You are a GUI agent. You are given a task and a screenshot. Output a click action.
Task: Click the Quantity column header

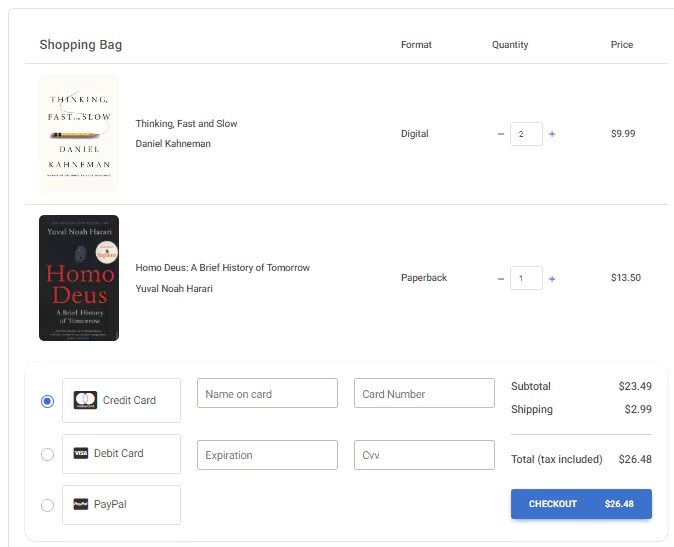pyautogui.click(x=510, y=45)
